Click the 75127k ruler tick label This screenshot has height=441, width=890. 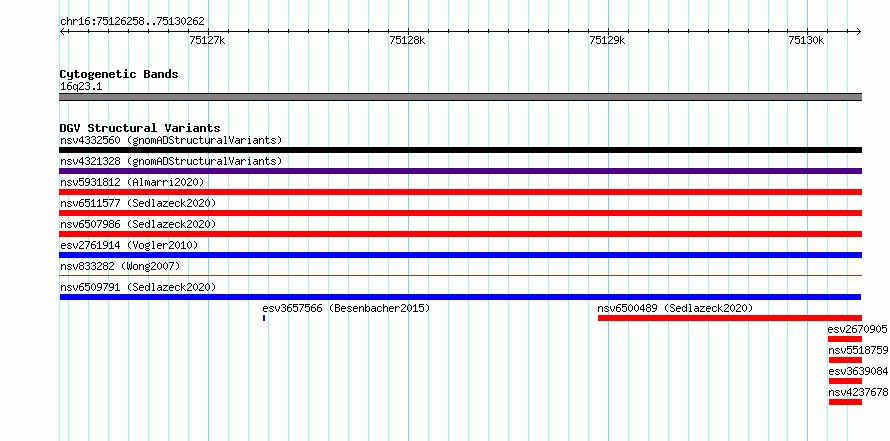pos(207,40)
